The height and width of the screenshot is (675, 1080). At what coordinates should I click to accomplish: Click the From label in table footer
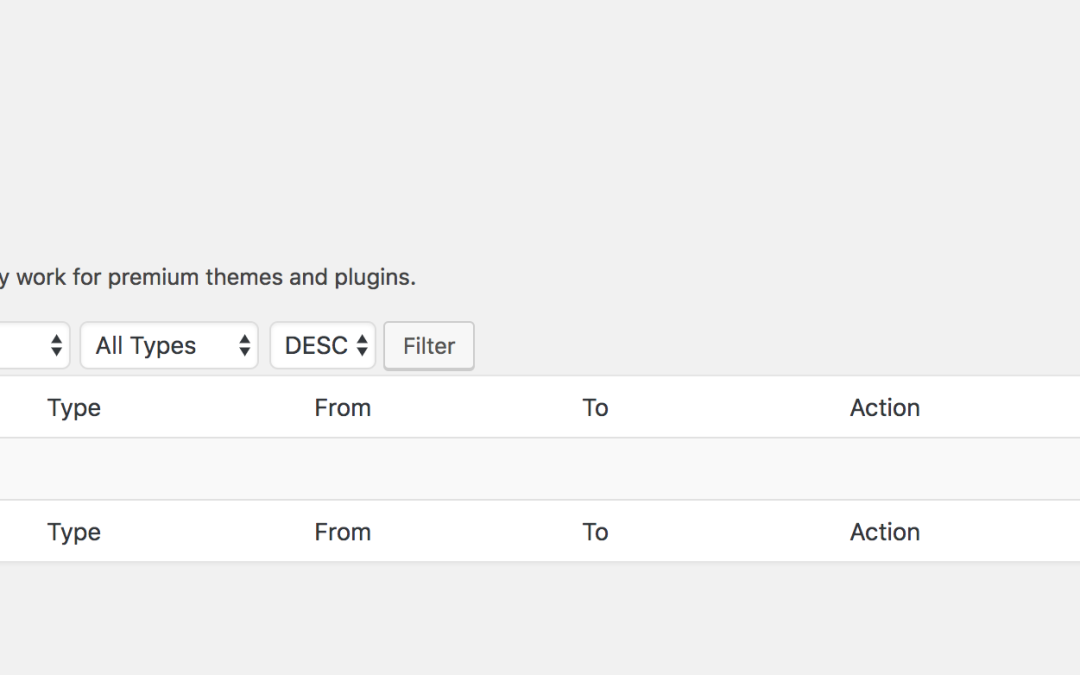point(342,532)
